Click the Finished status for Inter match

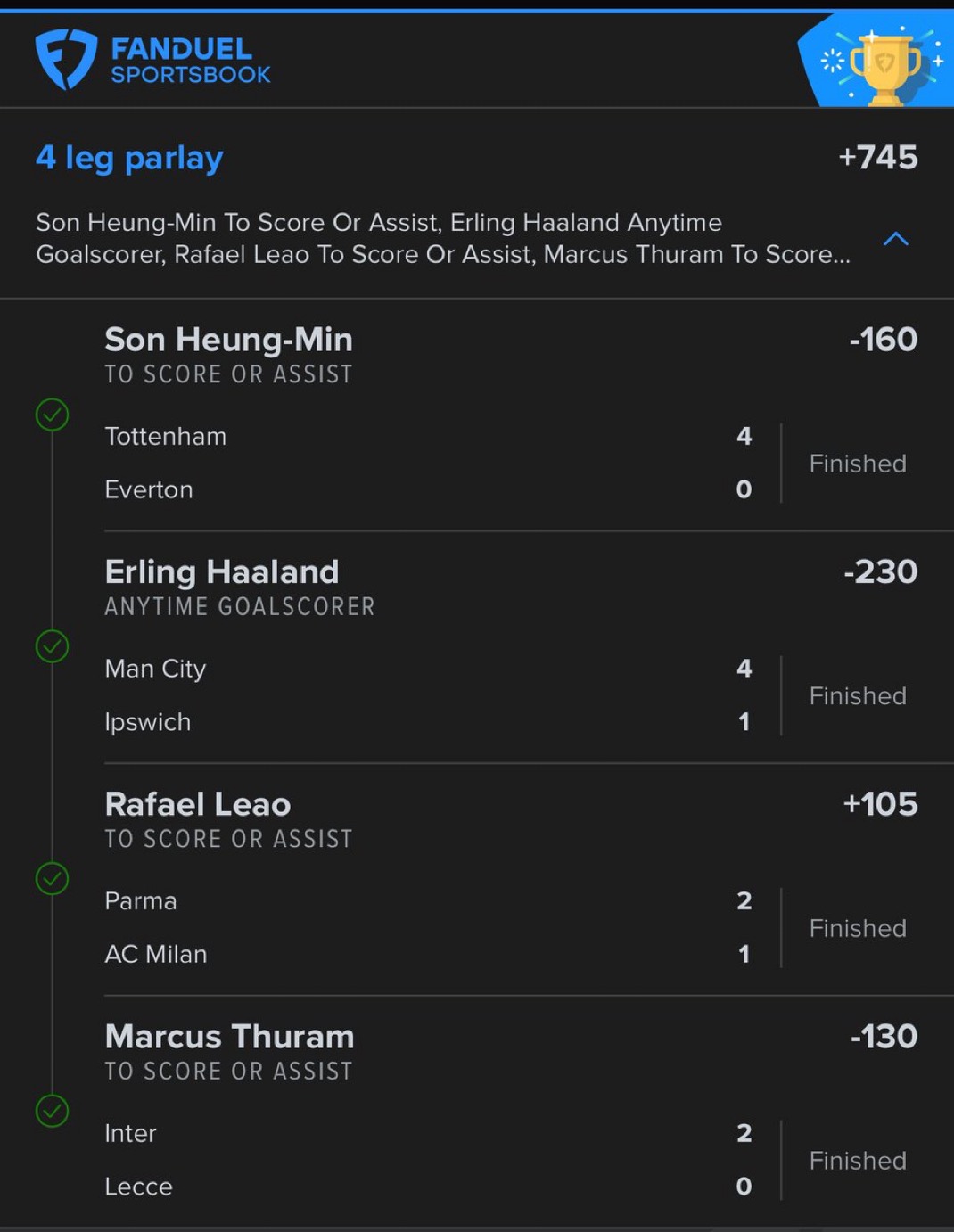coord(857,1161)
